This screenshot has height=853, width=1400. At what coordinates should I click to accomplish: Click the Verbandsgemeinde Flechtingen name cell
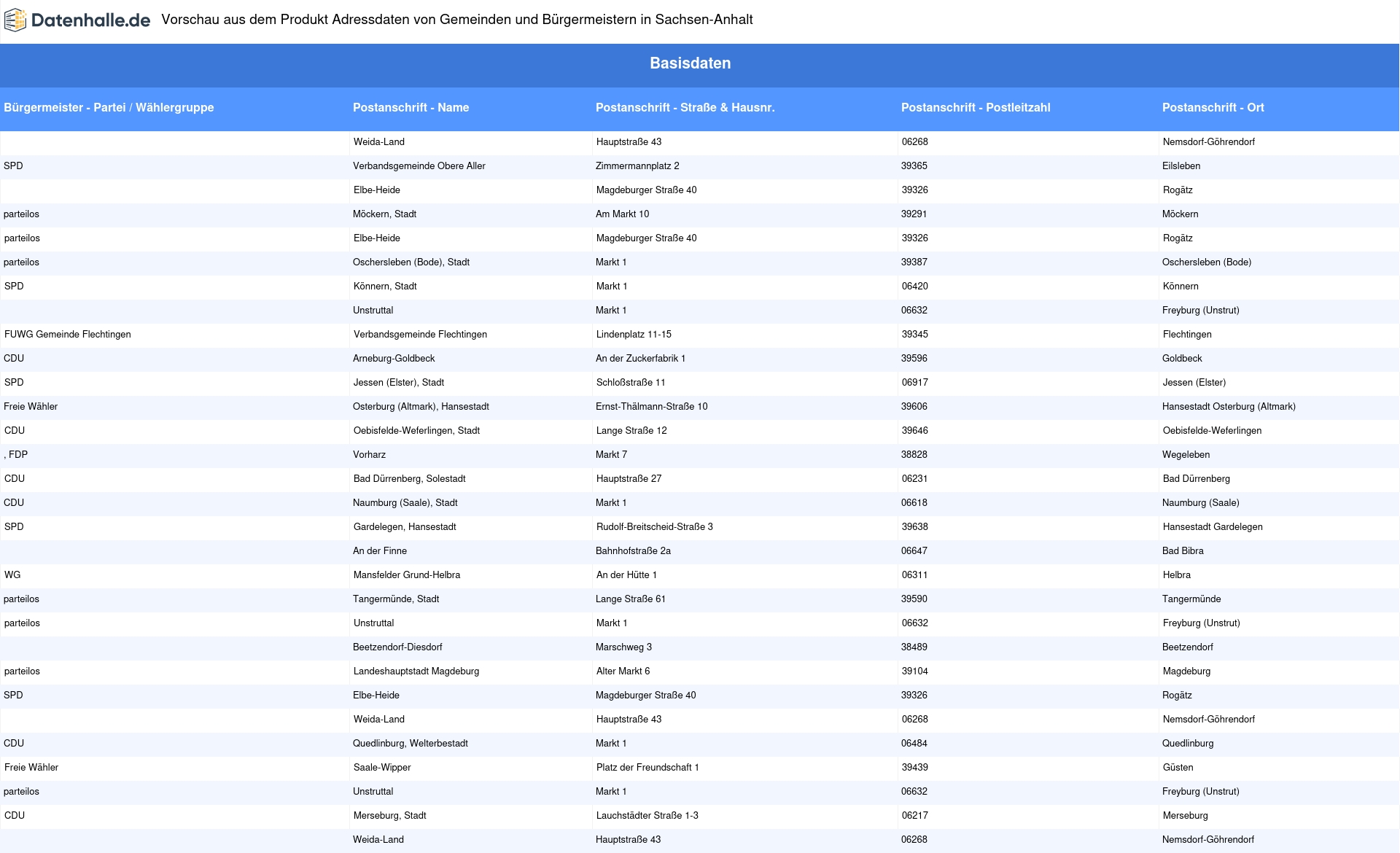click(x=420, y=335)
